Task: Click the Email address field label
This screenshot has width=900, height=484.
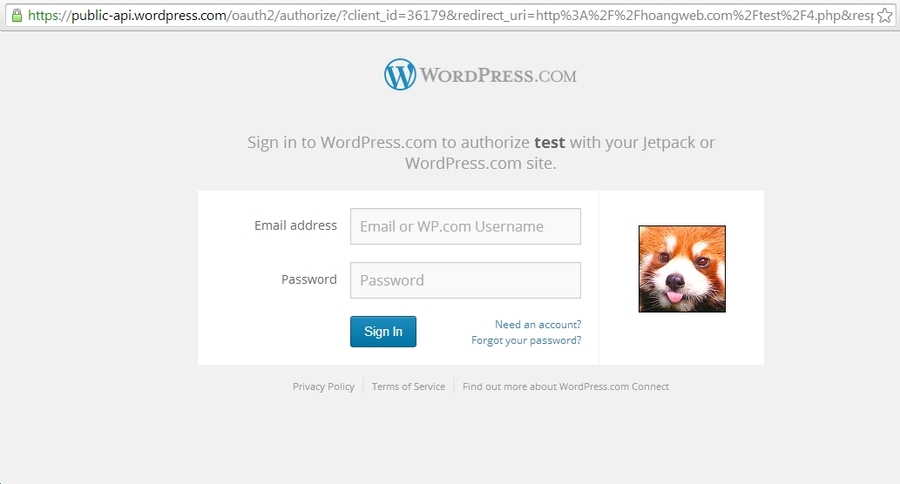Action: pyautogui.click(x=296, y=226)
